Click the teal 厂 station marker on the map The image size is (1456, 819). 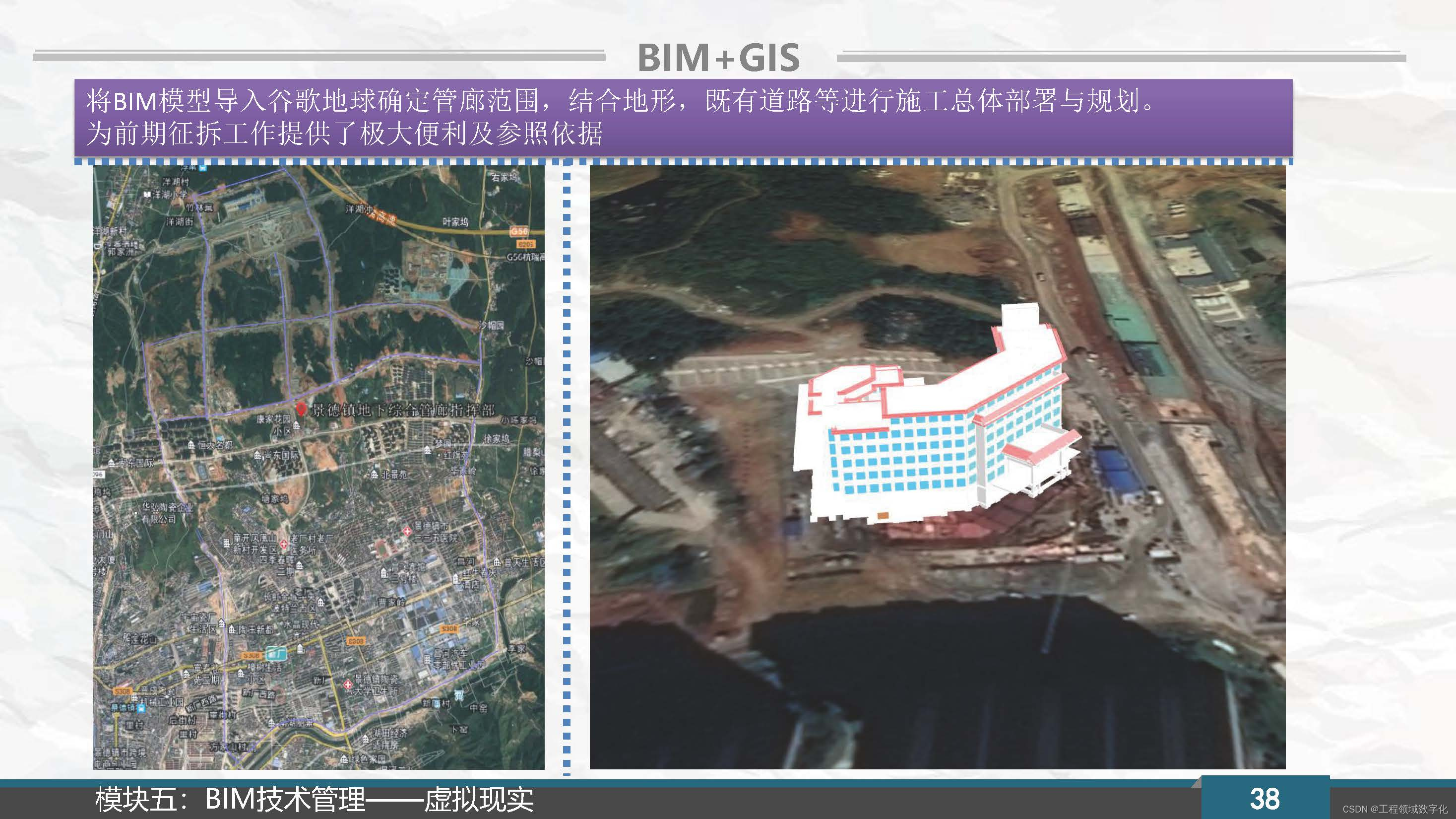[x=275, y=653]
